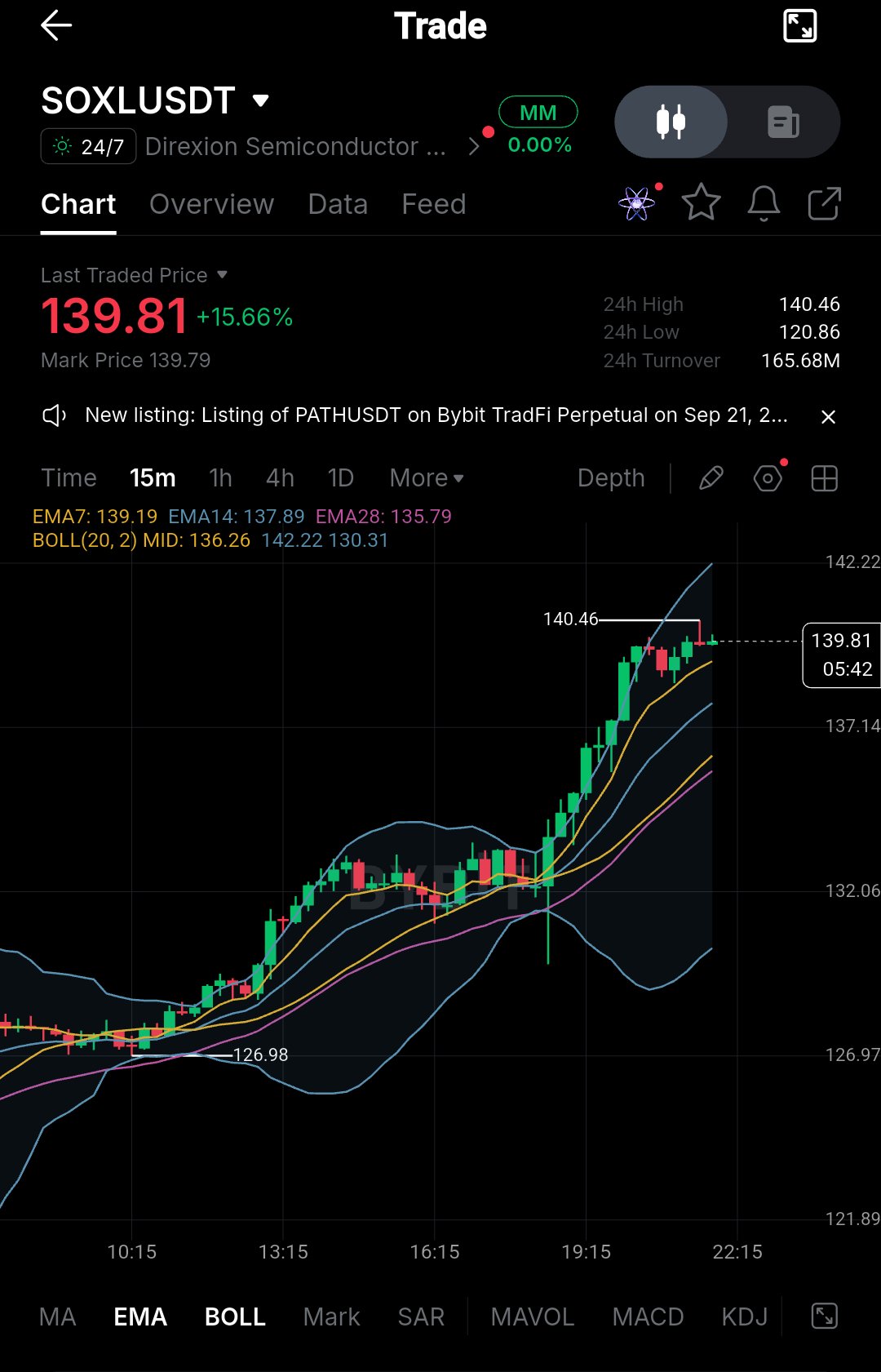The height and width of the screenshot is (1372, 881).
Task: Expand Direxion Semiconductor details chevron
Action: (474, 146)
